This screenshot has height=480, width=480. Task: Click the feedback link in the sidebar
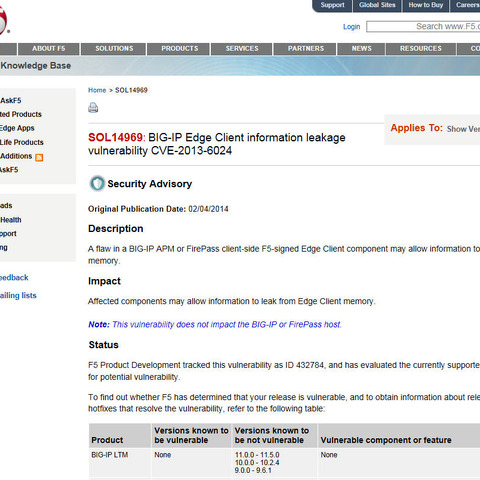[14, 277]
